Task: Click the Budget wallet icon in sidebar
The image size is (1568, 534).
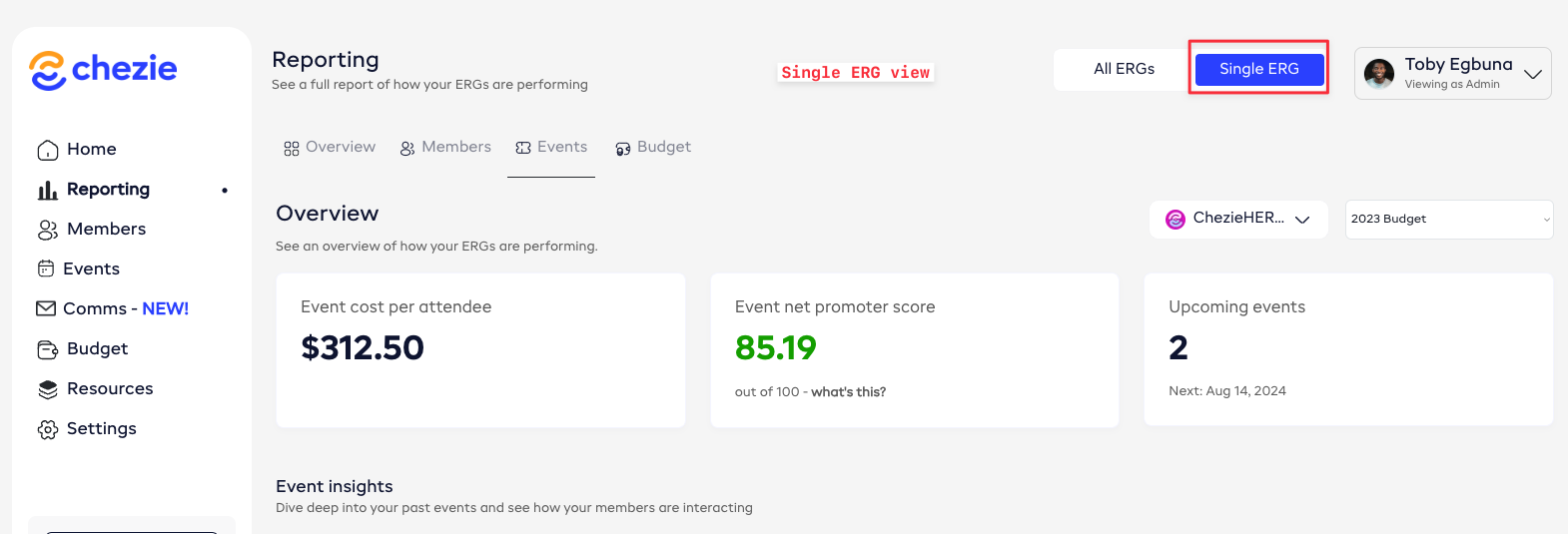Action: coord(47,349)
